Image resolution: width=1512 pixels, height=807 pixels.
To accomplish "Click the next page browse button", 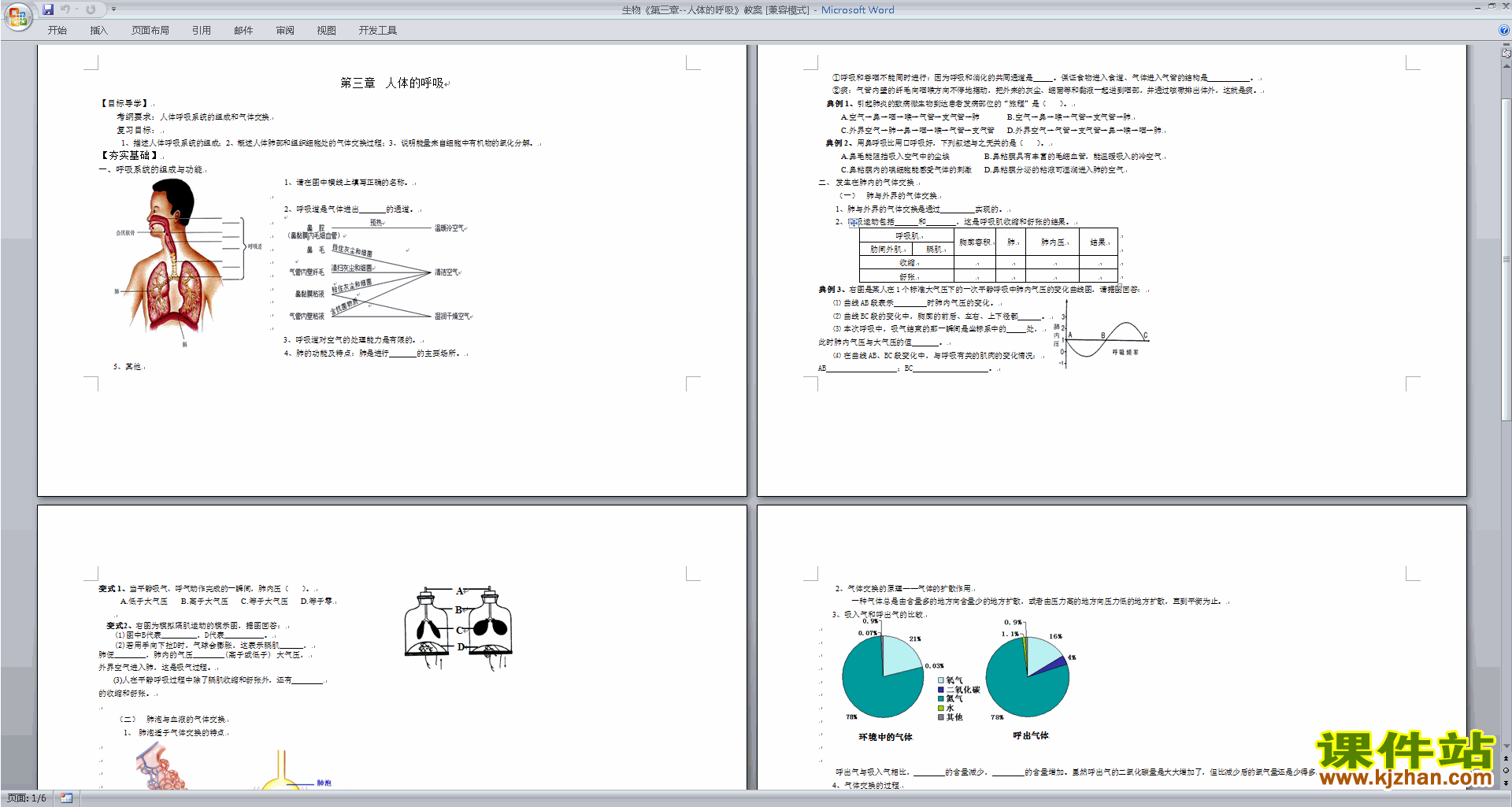I will 1506,783.
